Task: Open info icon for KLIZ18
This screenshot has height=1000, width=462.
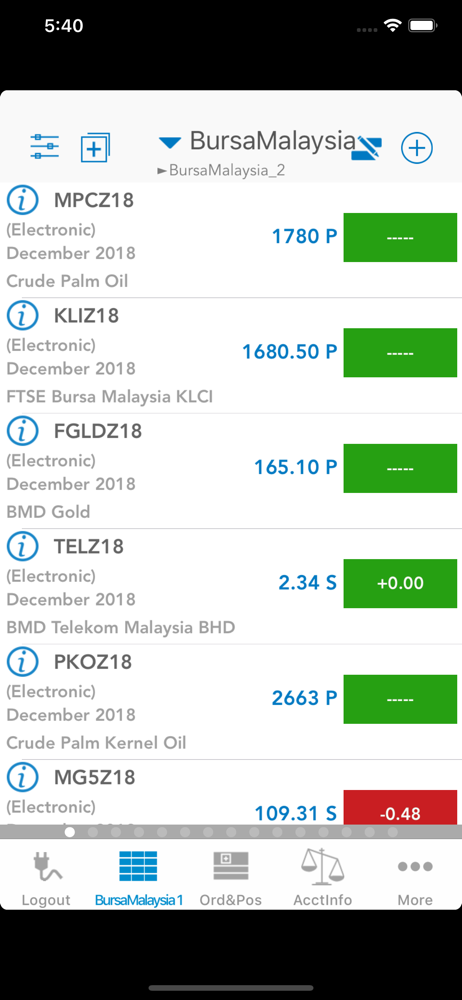Action: (x=23, y=316)
